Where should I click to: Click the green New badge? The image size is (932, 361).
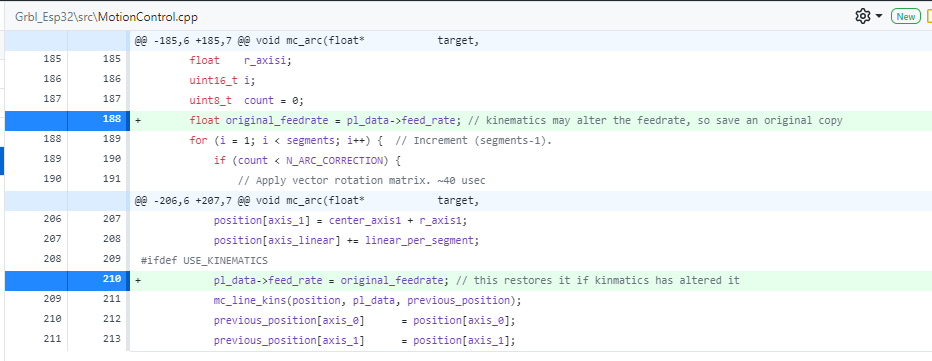coord(905,17)
